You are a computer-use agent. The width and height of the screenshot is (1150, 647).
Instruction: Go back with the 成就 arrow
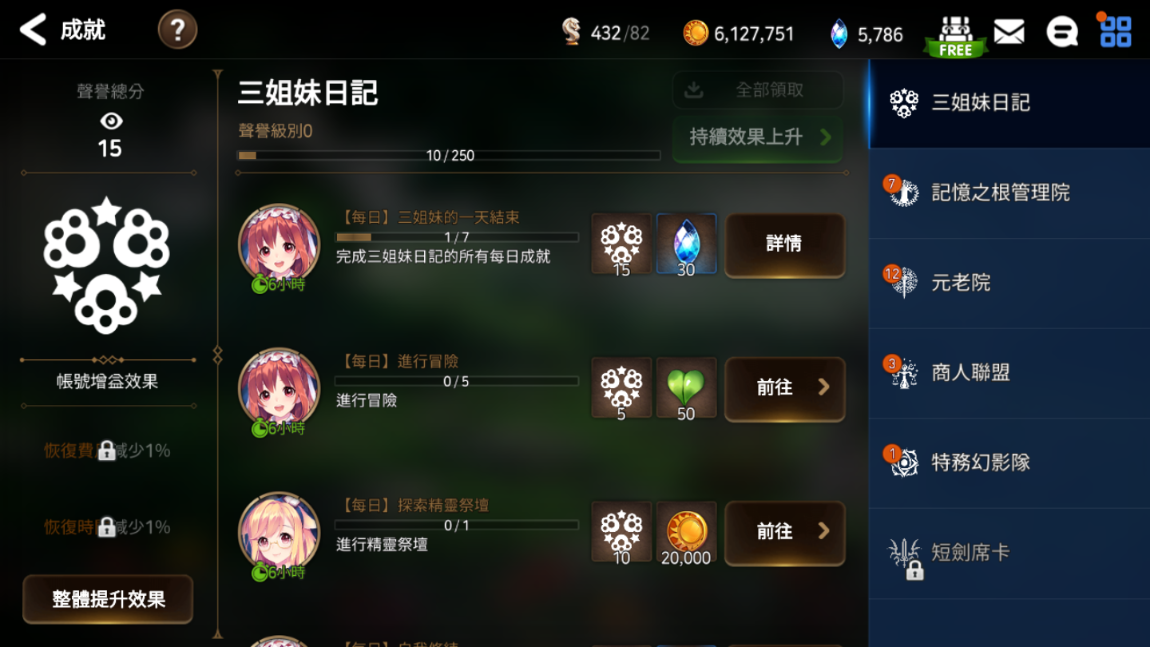point(33,30)
